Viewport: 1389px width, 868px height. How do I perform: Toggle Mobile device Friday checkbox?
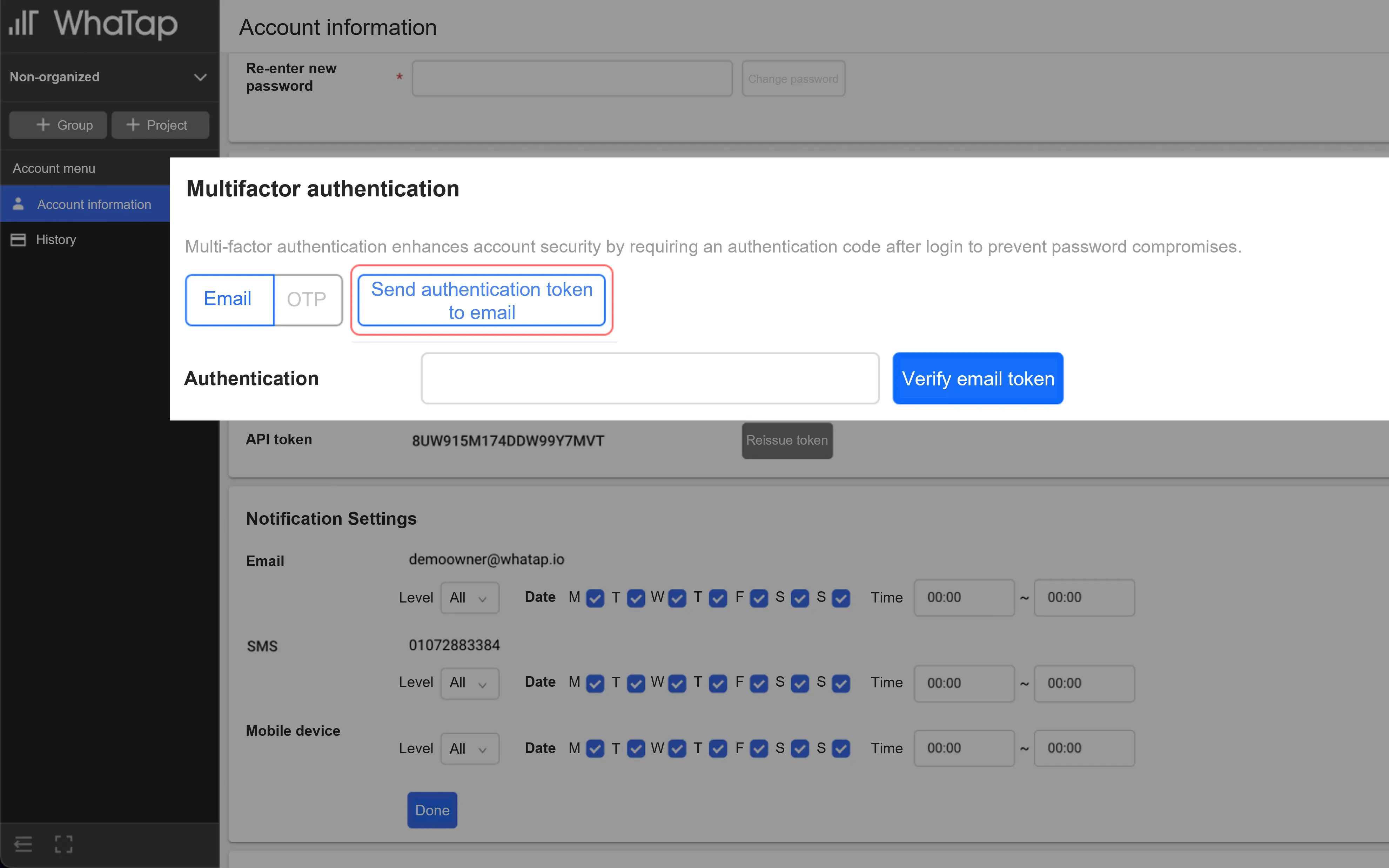coord(759,749)
